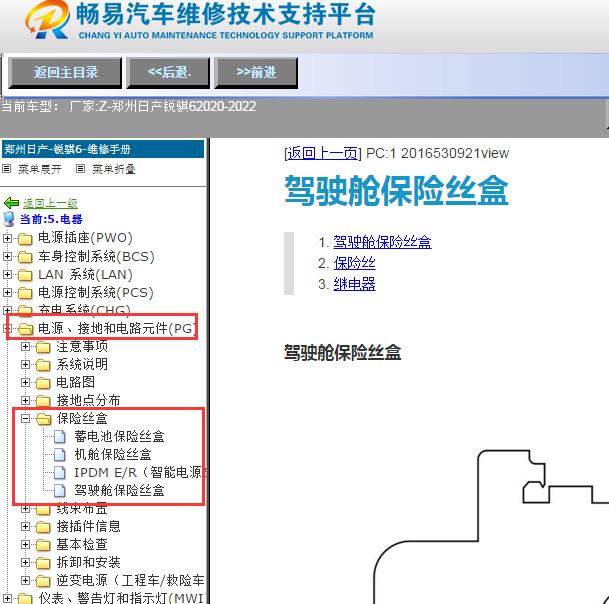This screenshot has height=604, width=609.
Task: Click the 车身控制系统(BCS) folder icon
Action: pyautogui.click(x=25, y=257)
